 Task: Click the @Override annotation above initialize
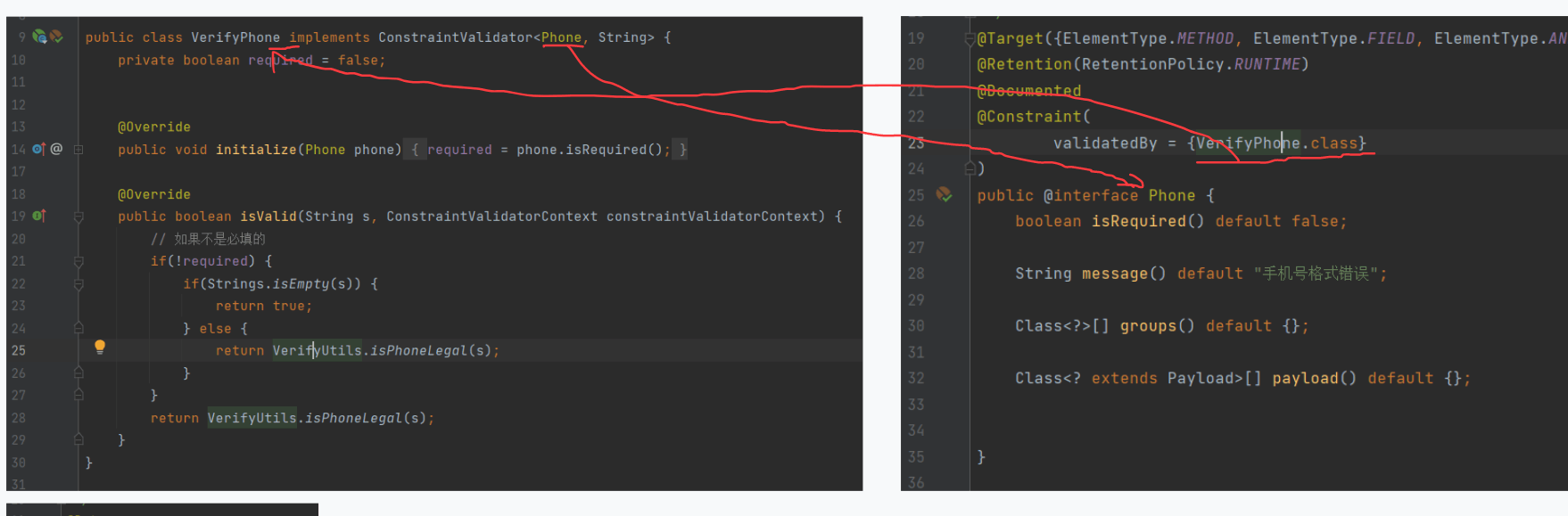(x=154, y=127)
